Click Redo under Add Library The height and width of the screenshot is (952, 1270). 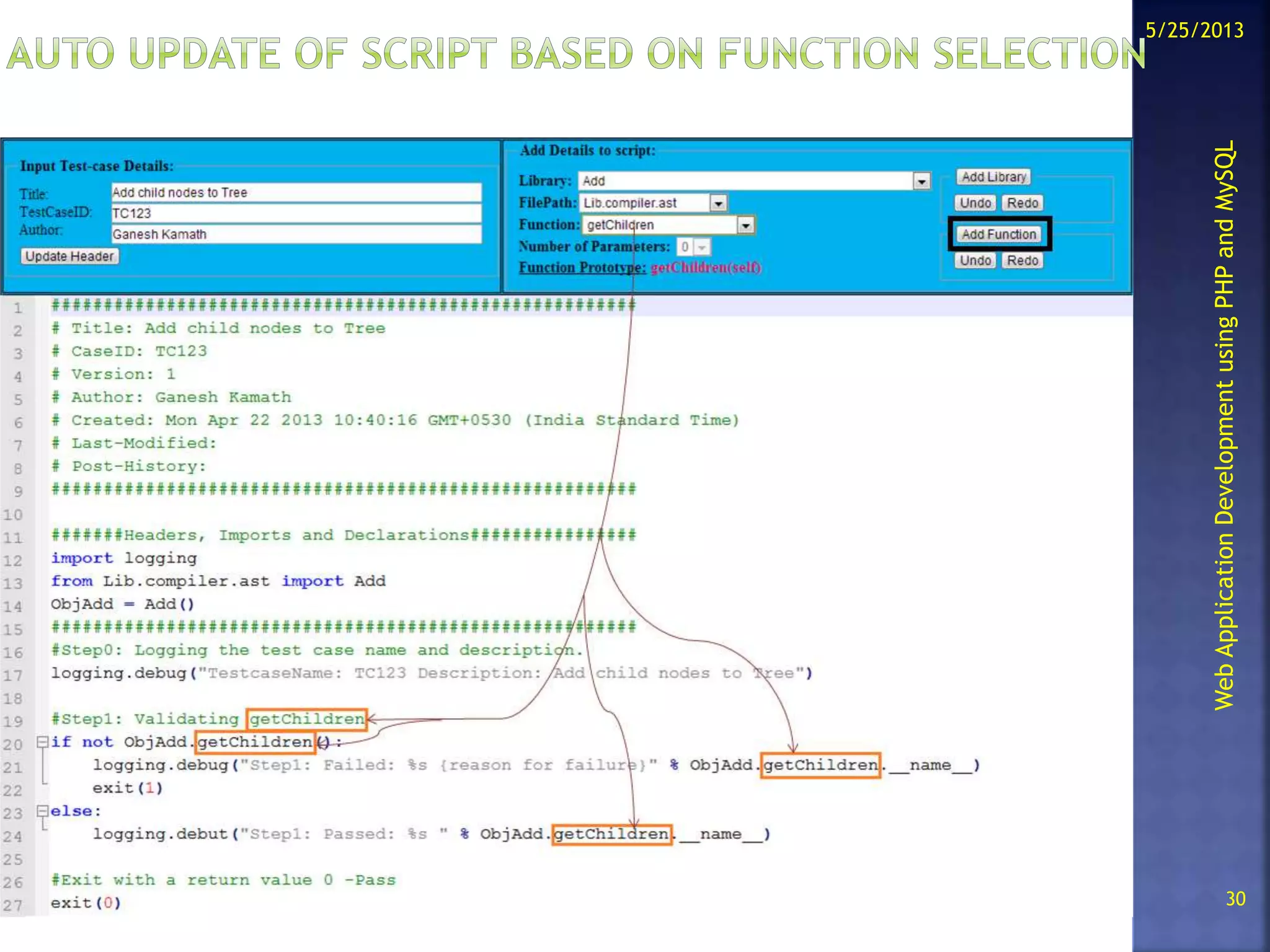[x=1022, y=203]
